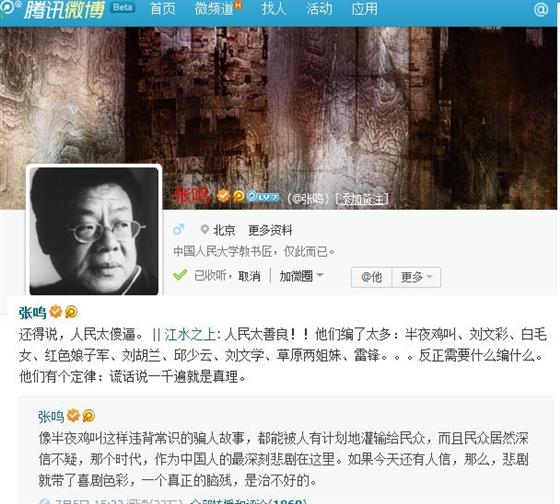Click the location pin beside 北京
The image size is (560, 504).
coord(205,229)
